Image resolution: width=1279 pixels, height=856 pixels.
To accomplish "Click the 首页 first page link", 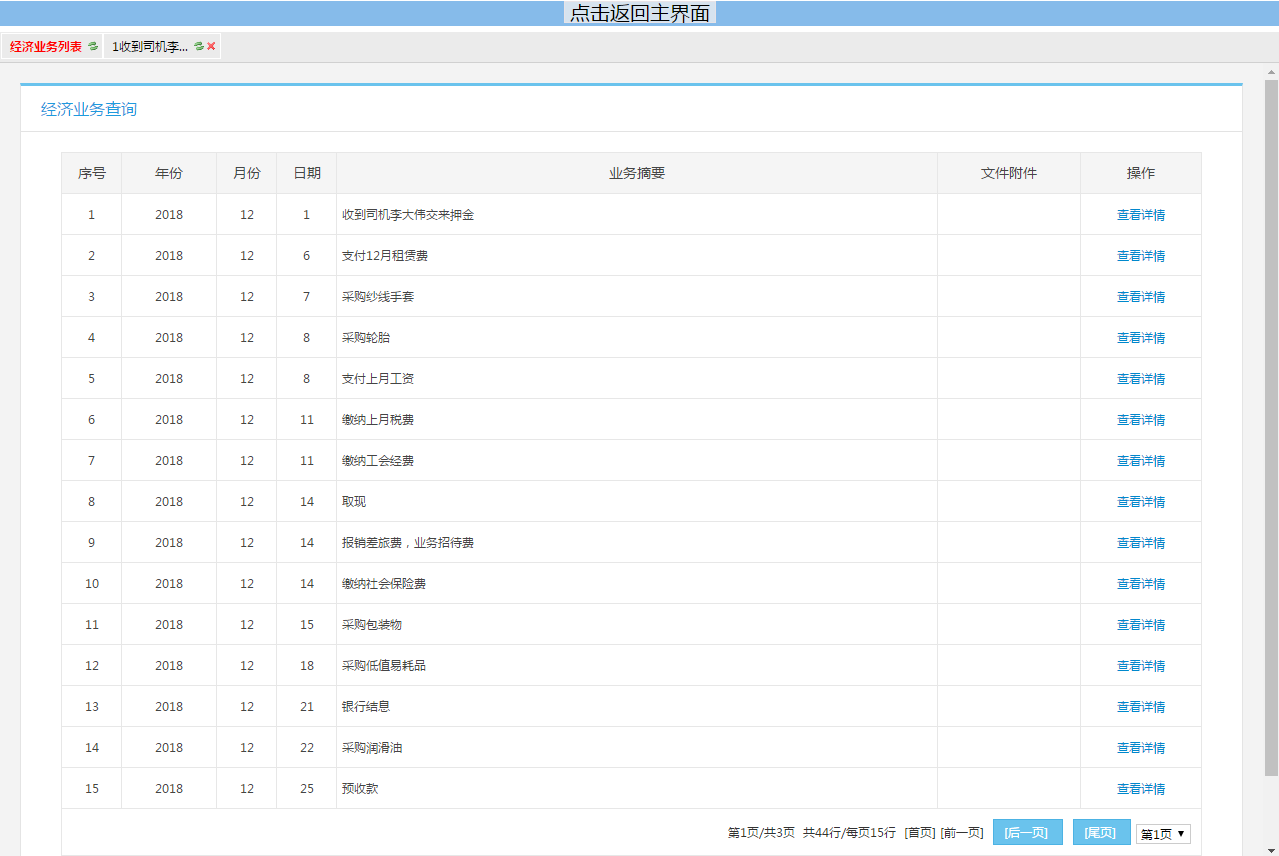I will point(920,833).
